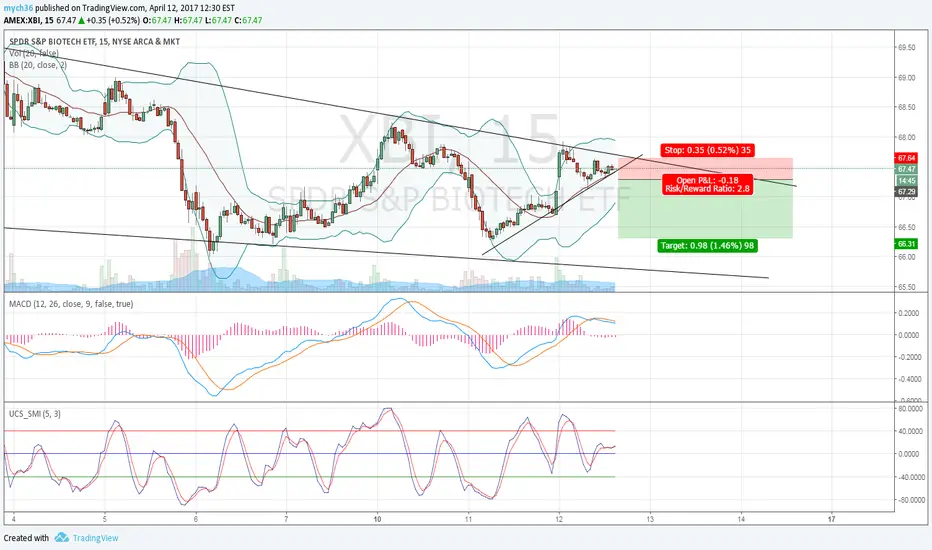The image size is (932, 550).
Task: Click the AMEX:XBI, 15 symbol header text
Action: coord(28,20)
